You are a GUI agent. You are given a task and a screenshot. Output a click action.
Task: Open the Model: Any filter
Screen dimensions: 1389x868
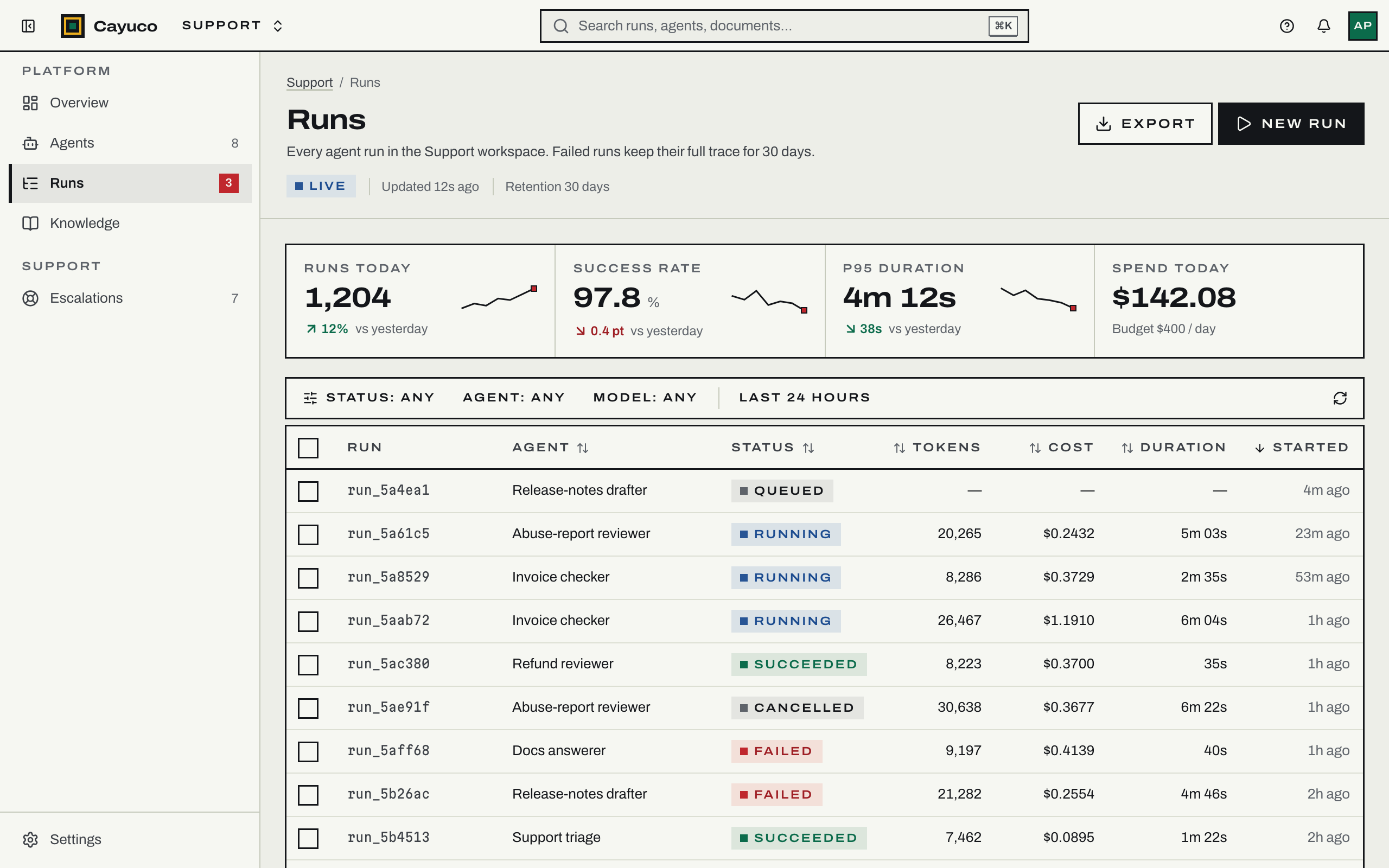click(645, 398)
